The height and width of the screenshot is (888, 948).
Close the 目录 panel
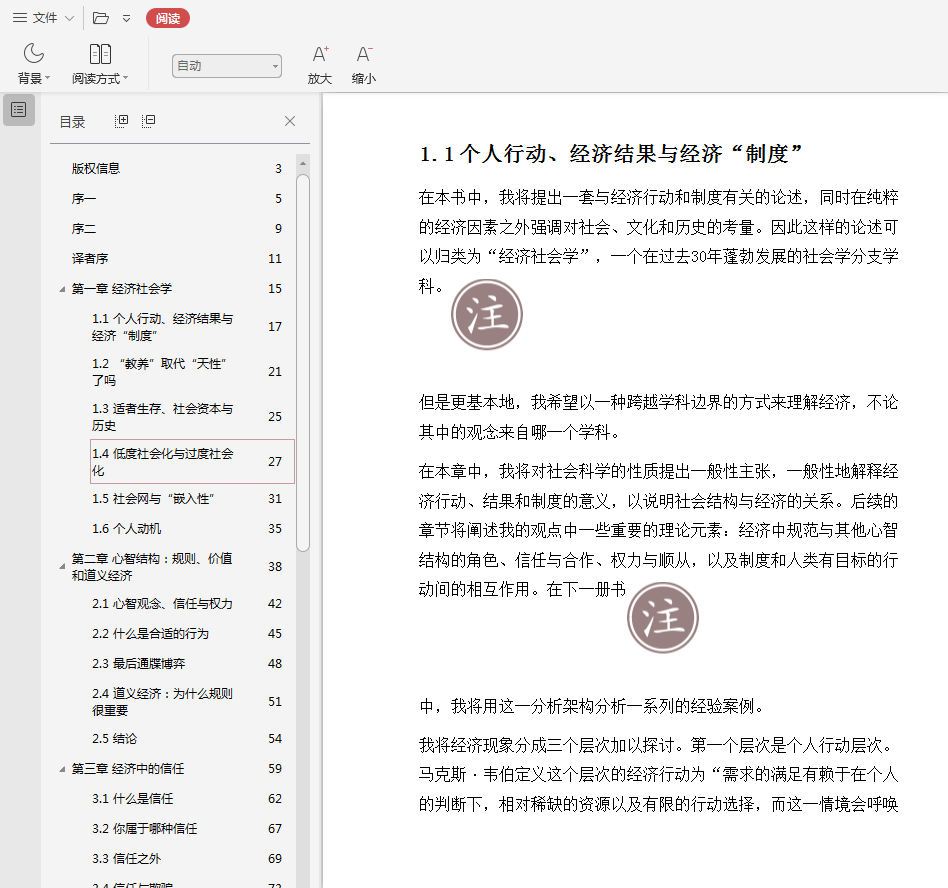[x=290, y=121]
